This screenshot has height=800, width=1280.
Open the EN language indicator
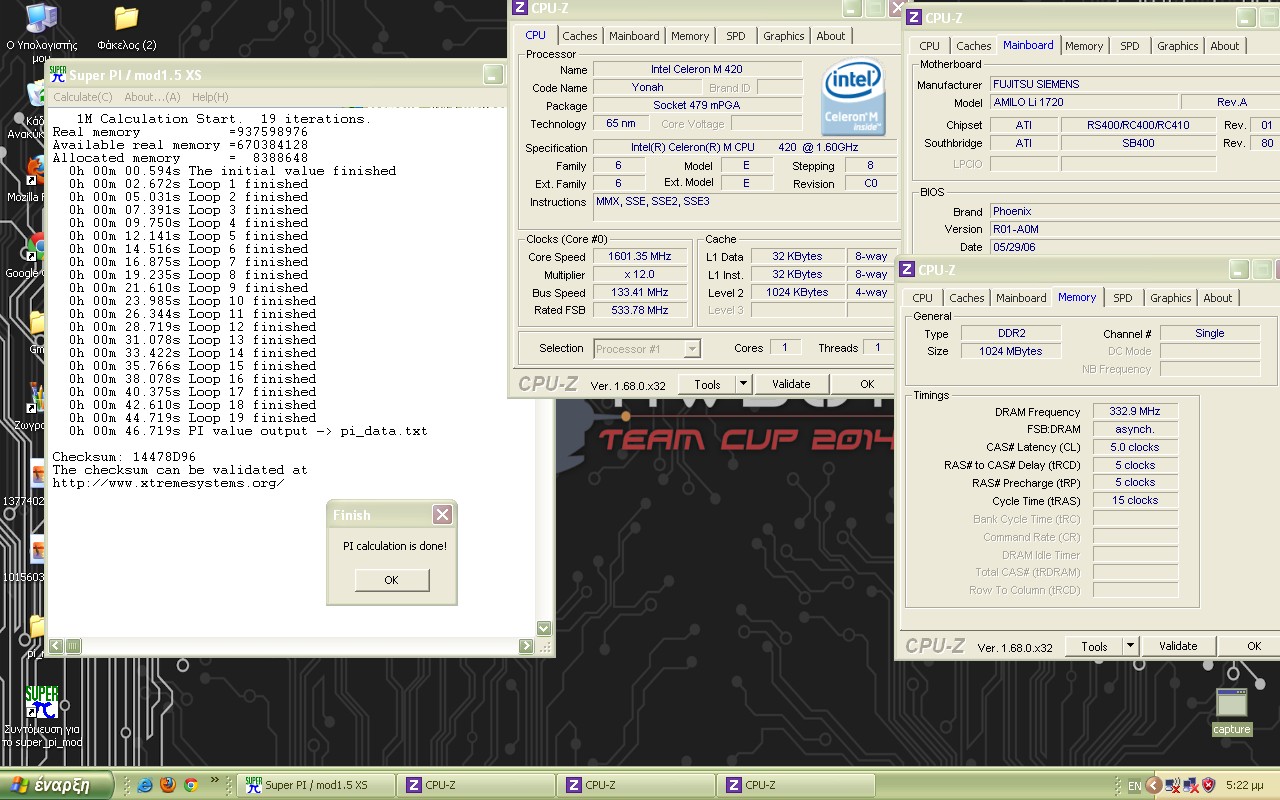1134,786
